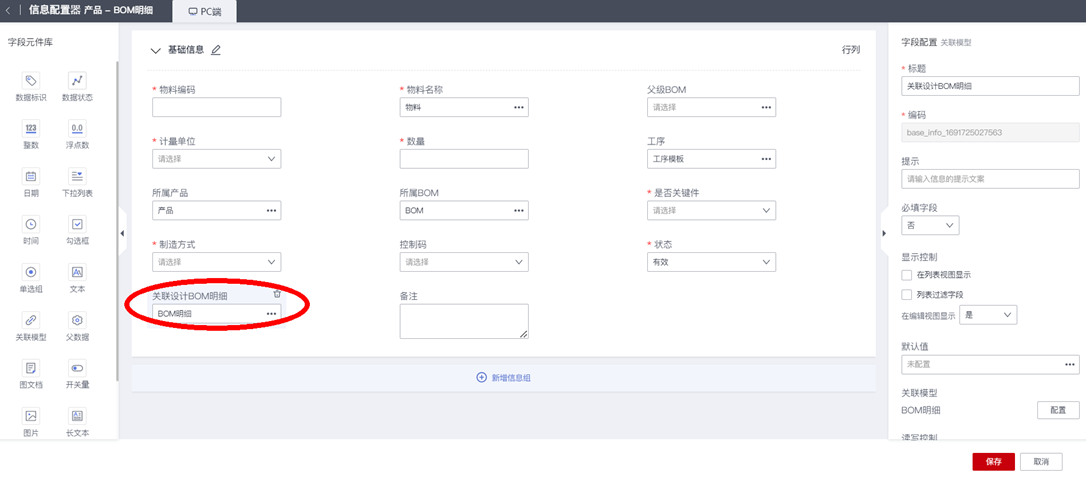Click the 配置 button for 关联模型
1086x477 pixels.
pyautogui.click(x=1058, y=410)
